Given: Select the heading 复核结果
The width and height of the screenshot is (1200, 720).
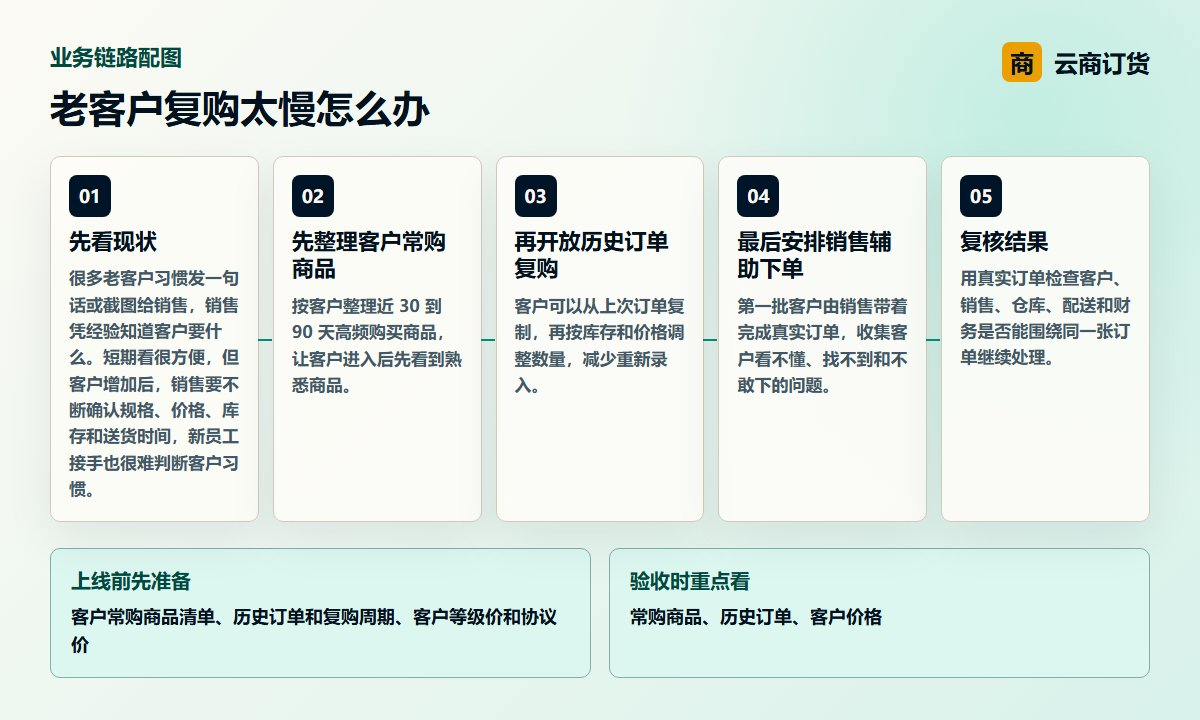Looking at the screenshot, I should click(x=1004, y=242).
